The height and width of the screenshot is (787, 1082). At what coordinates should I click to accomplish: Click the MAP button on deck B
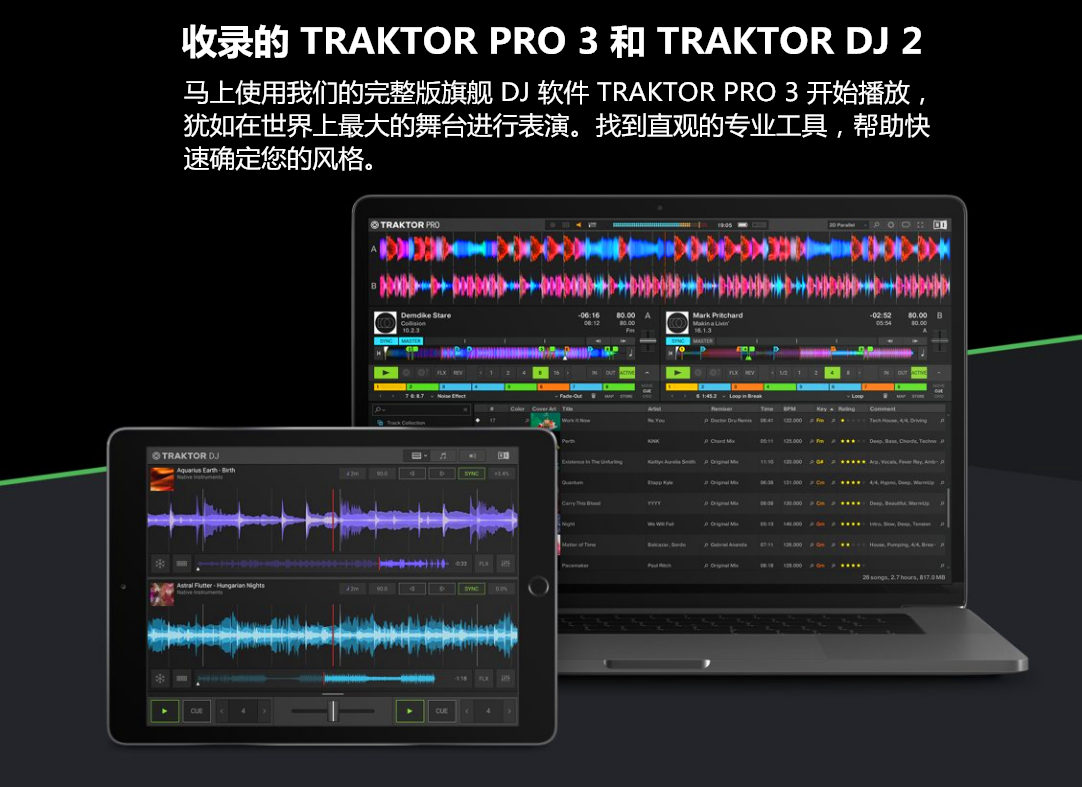(901, 396)
